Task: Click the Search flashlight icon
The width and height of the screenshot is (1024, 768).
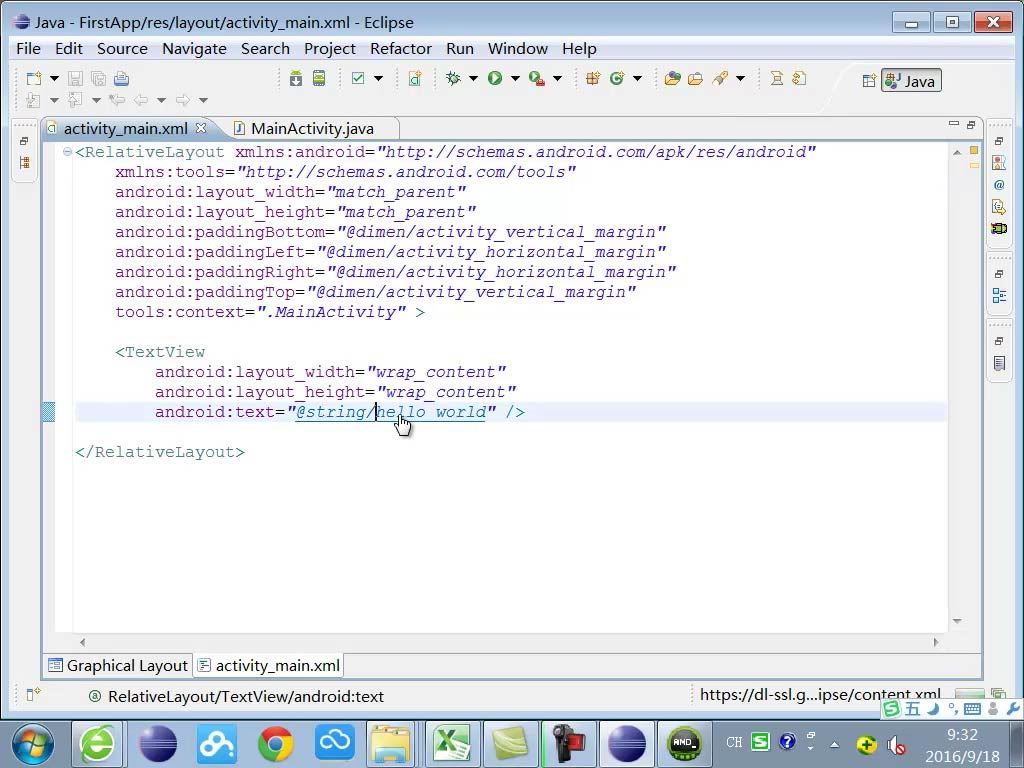Action: coord(720,78)
